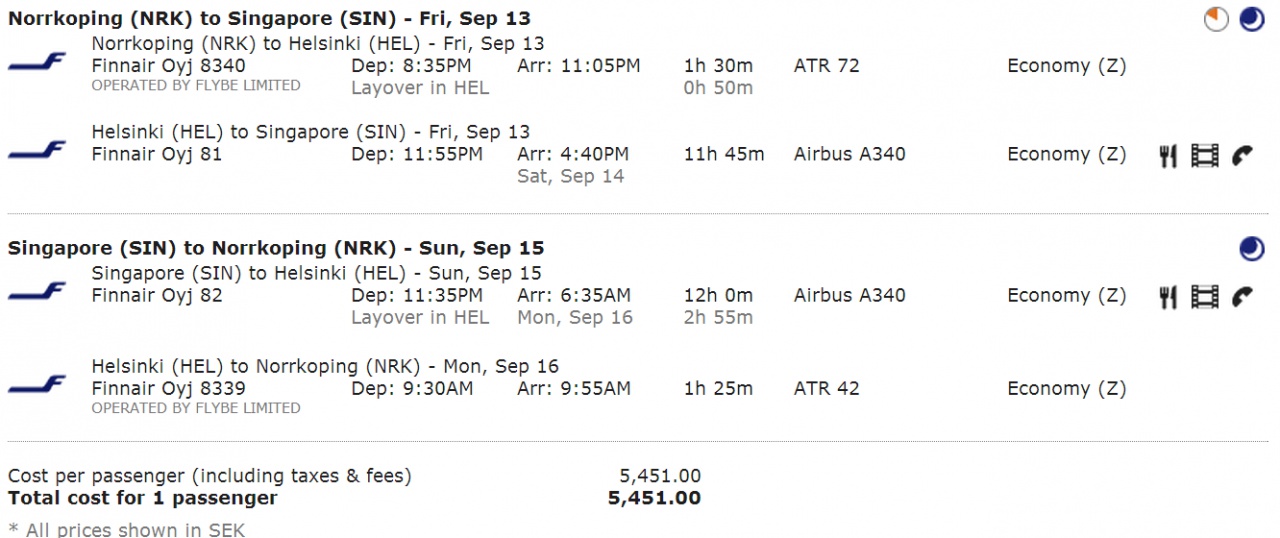Click the 'All prices shown in SEK' note
Screen dimensions: 1280x538
click(x=126, y=529)
